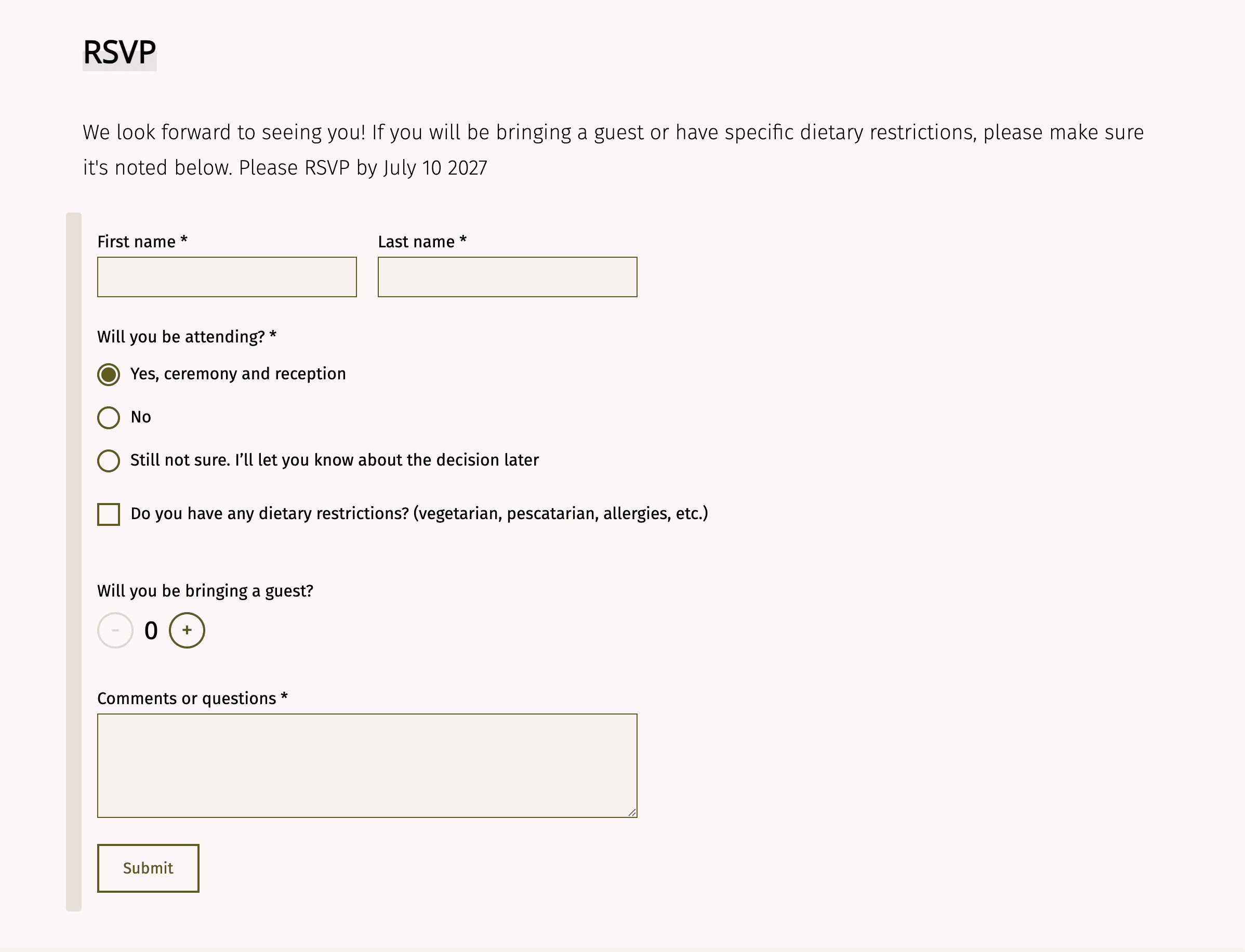Click the "Will you be attending?" label

tap(181, 337)
